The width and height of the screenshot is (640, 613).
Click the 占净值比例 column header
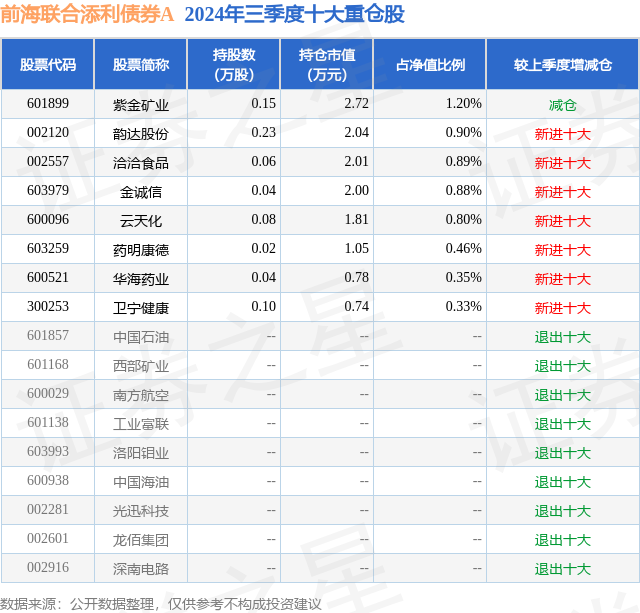(x=430, y=64)
